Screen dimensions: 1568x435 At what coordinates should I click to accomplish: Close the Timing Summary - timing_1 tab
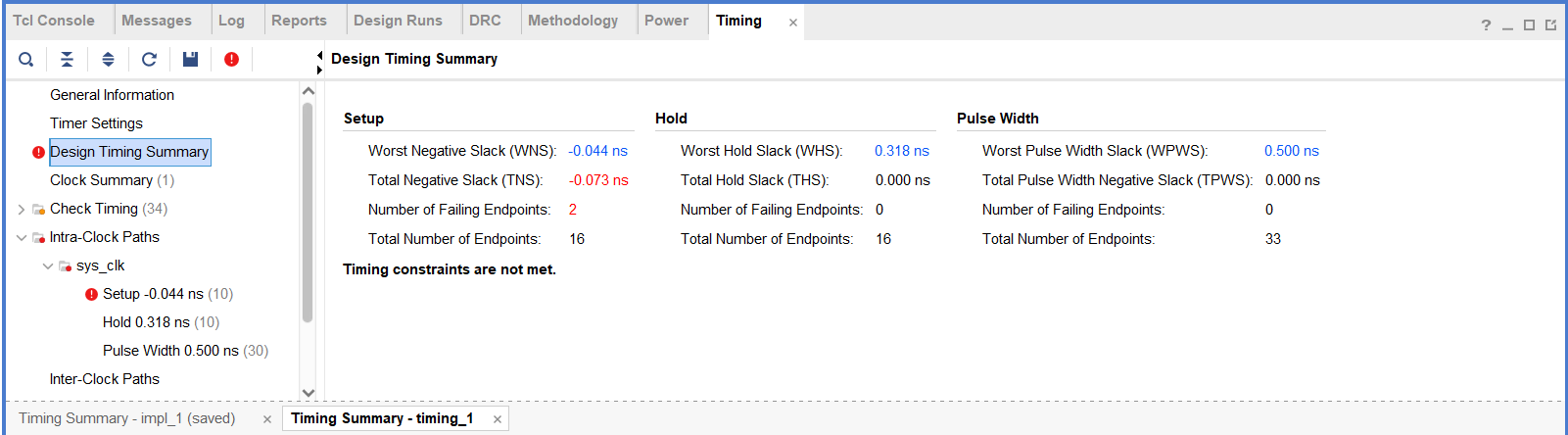(498, 419)
